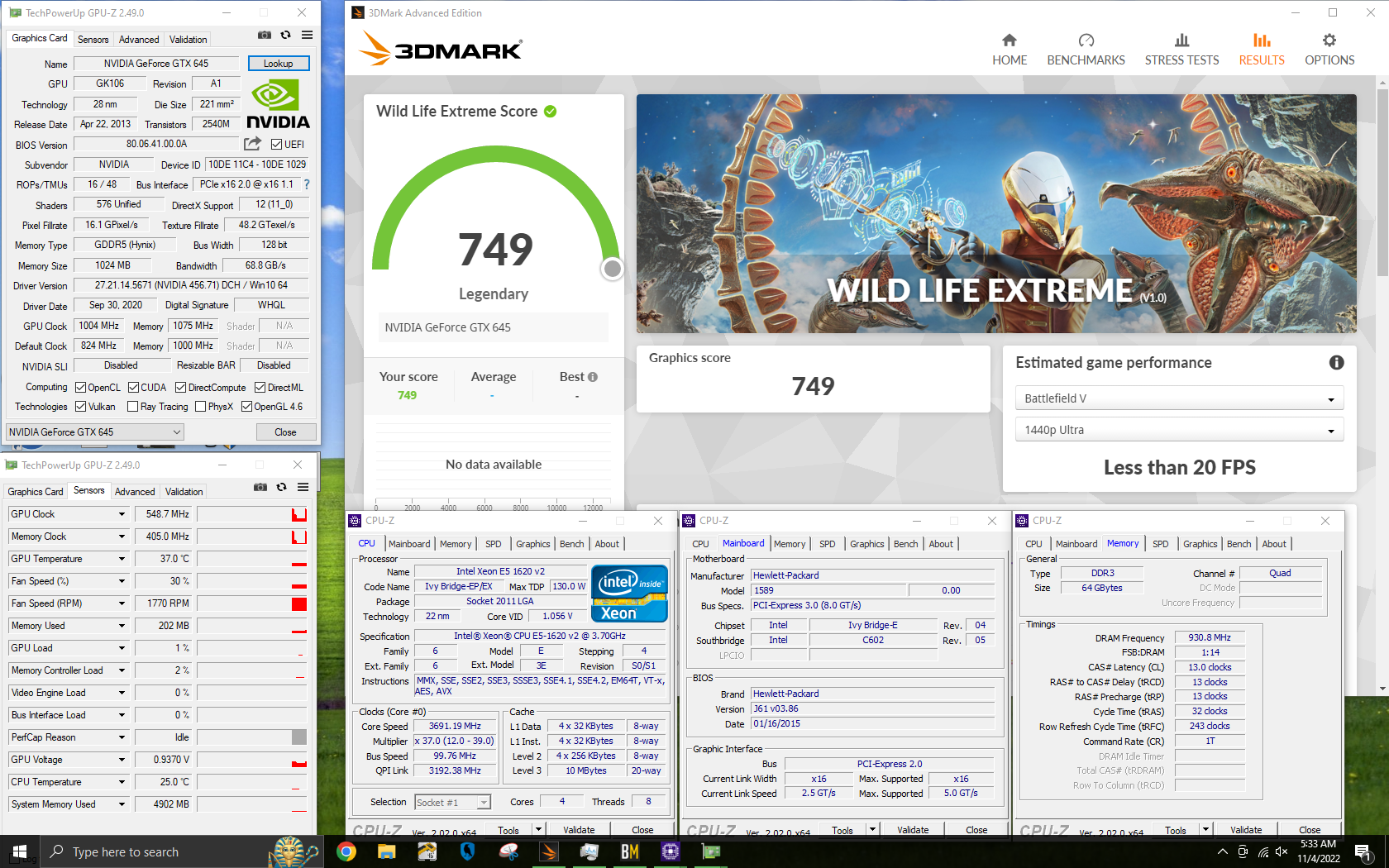Open the 3DMark OPTIONS gear
The height and width of the screenshot is (868, 1389).
(1329, 50)
